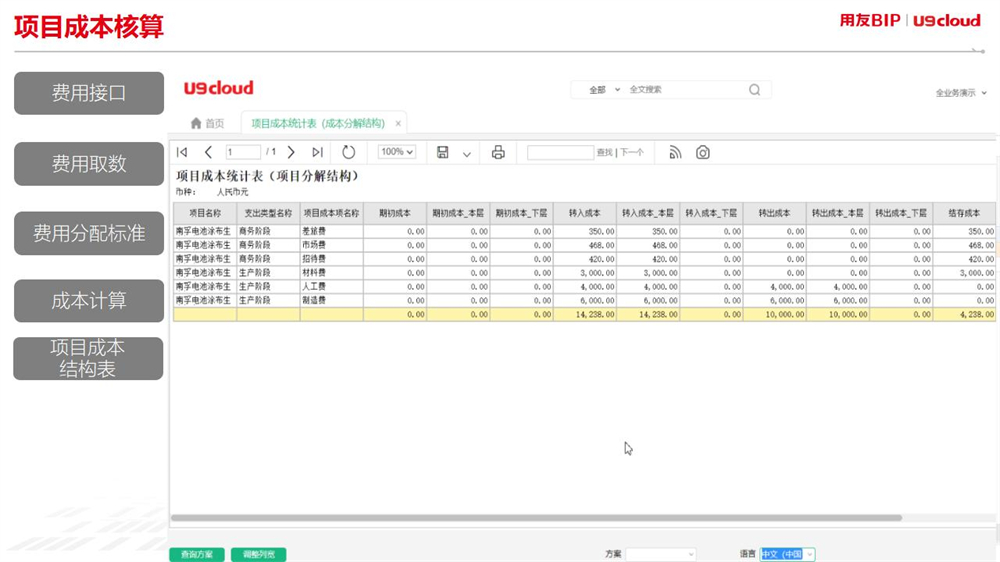Viewport: 1000px width, 562px height.
Task: Click the green 调整列宽 button
Action: 258,554
